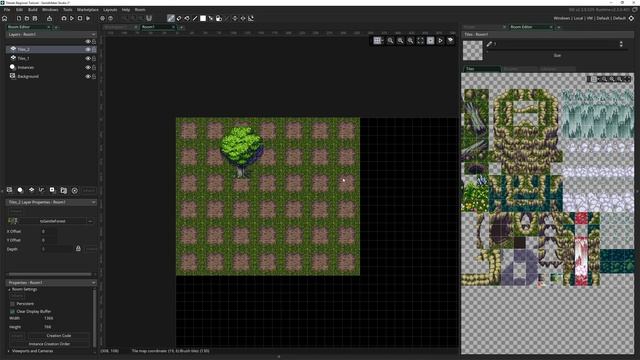Select the tile Fill tool

187,18
